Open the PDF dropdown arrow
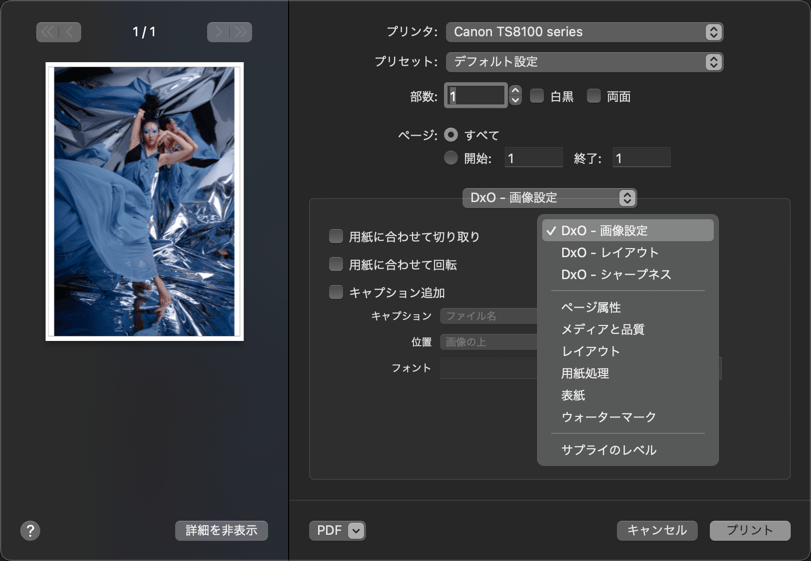 point(356,530)
